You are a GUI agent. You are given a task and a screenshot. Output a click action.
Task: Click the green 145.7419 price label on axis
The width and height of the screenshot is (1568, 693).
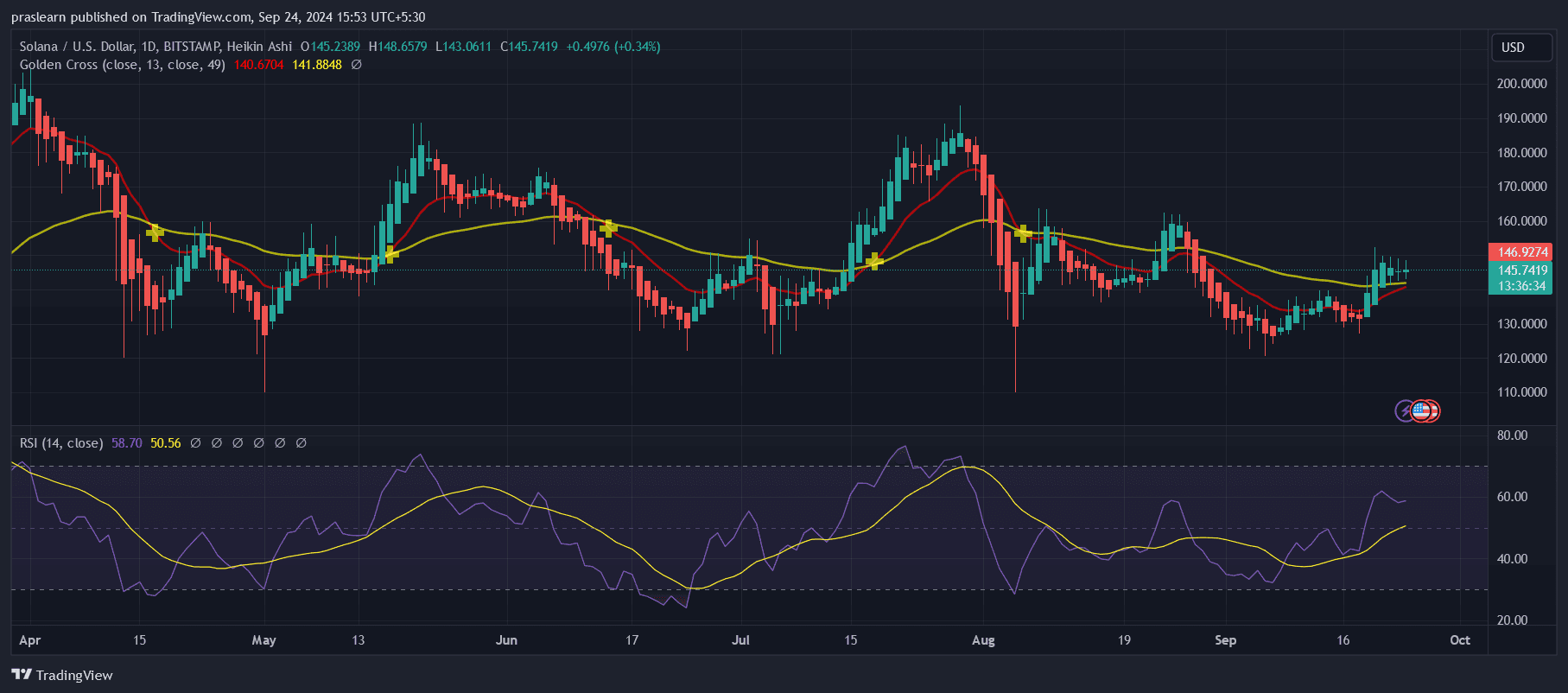[x=1520, y=270]
